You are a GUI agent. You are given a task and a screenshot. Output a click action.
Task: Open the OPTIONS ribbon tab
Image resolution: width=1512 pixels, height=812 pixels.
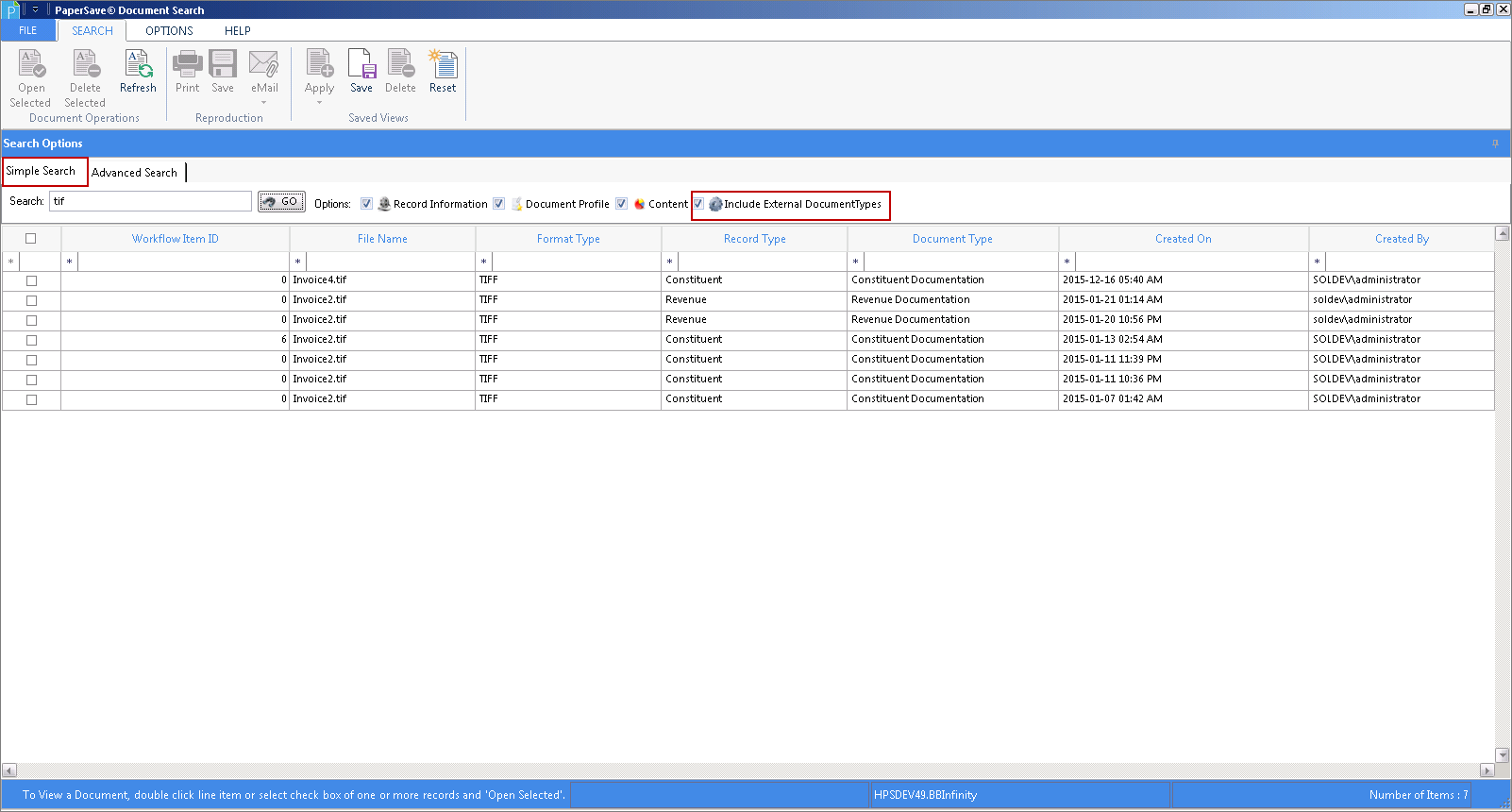tap(170, 30)
